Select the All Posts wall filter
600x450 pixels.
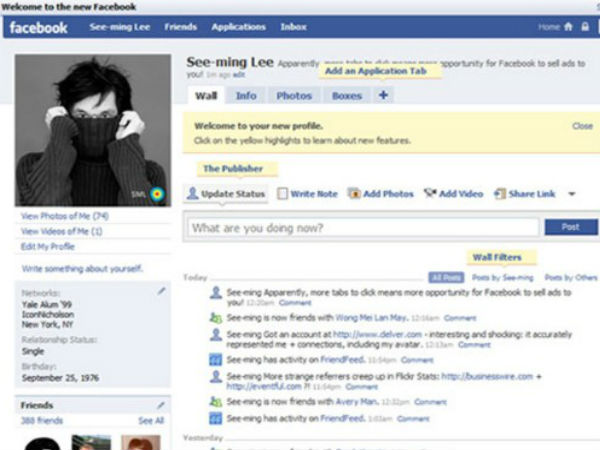pos(446,277)
